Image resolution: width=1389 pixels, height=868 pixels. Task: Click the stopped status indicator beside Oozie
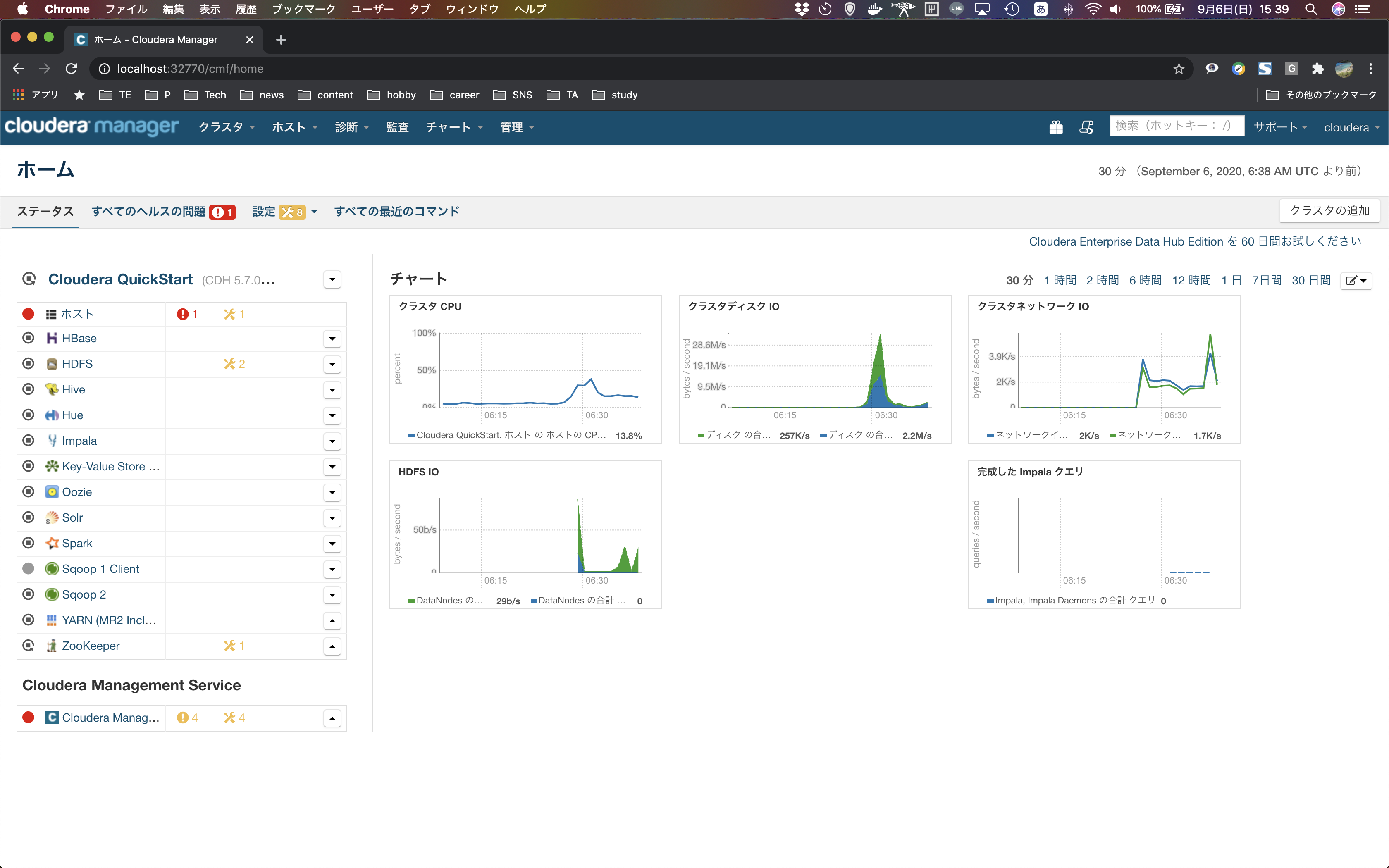28,492
